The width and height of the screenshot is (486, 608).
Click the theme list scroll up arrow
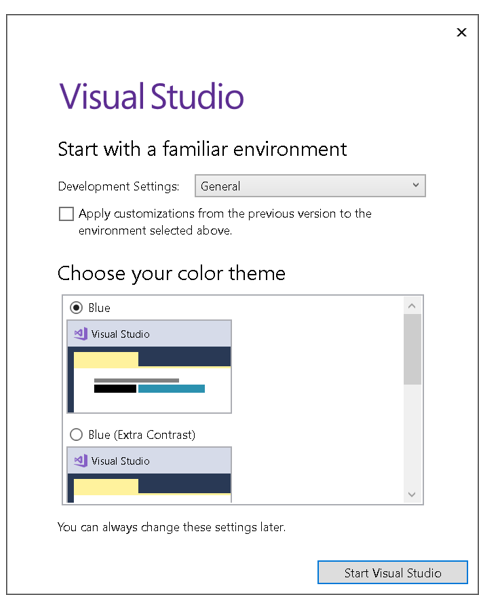(x=412, y=306)
